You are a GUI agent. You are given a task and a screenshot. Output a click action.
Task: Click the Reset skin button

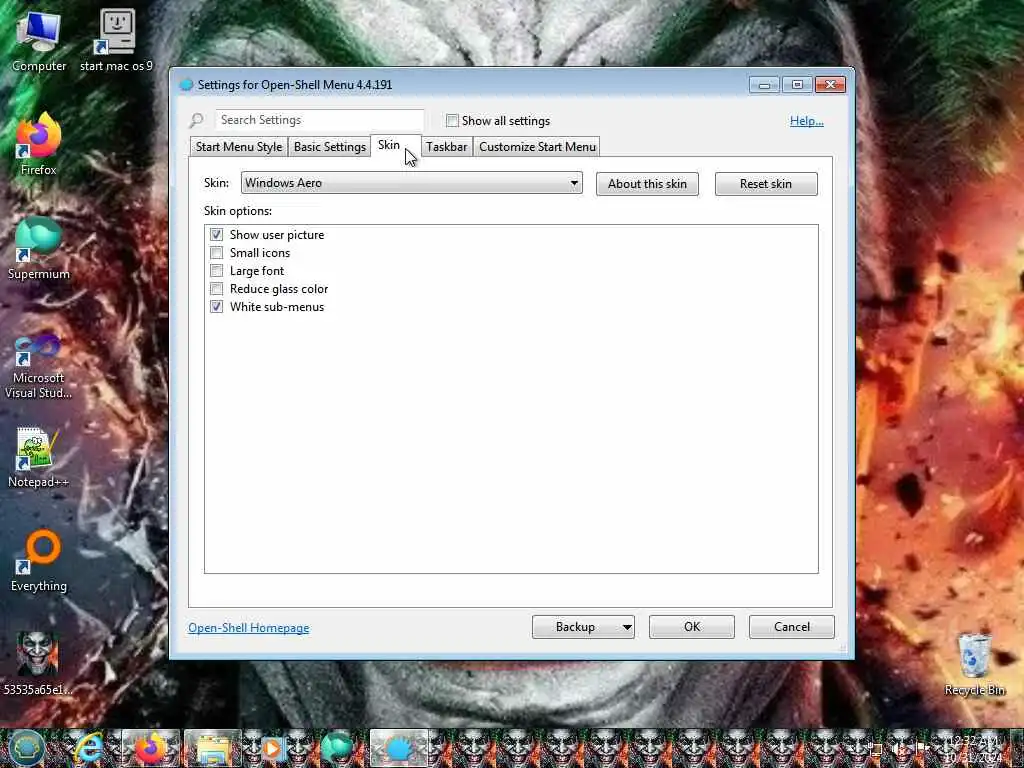[x=766, y=184]
